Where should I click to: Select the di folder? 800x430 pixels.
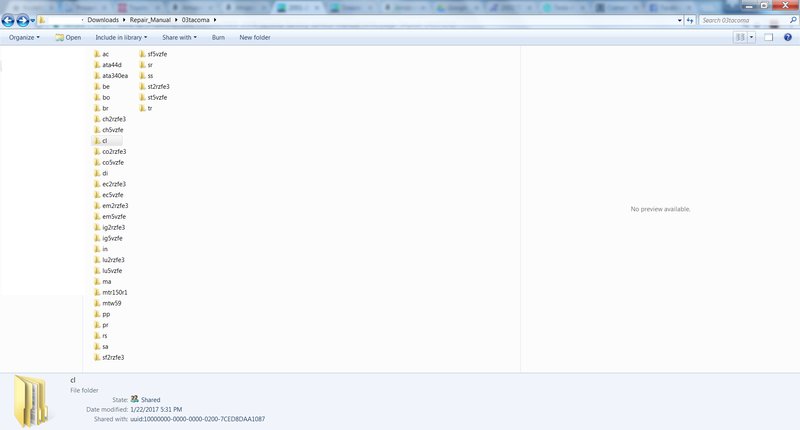[101, 173]
